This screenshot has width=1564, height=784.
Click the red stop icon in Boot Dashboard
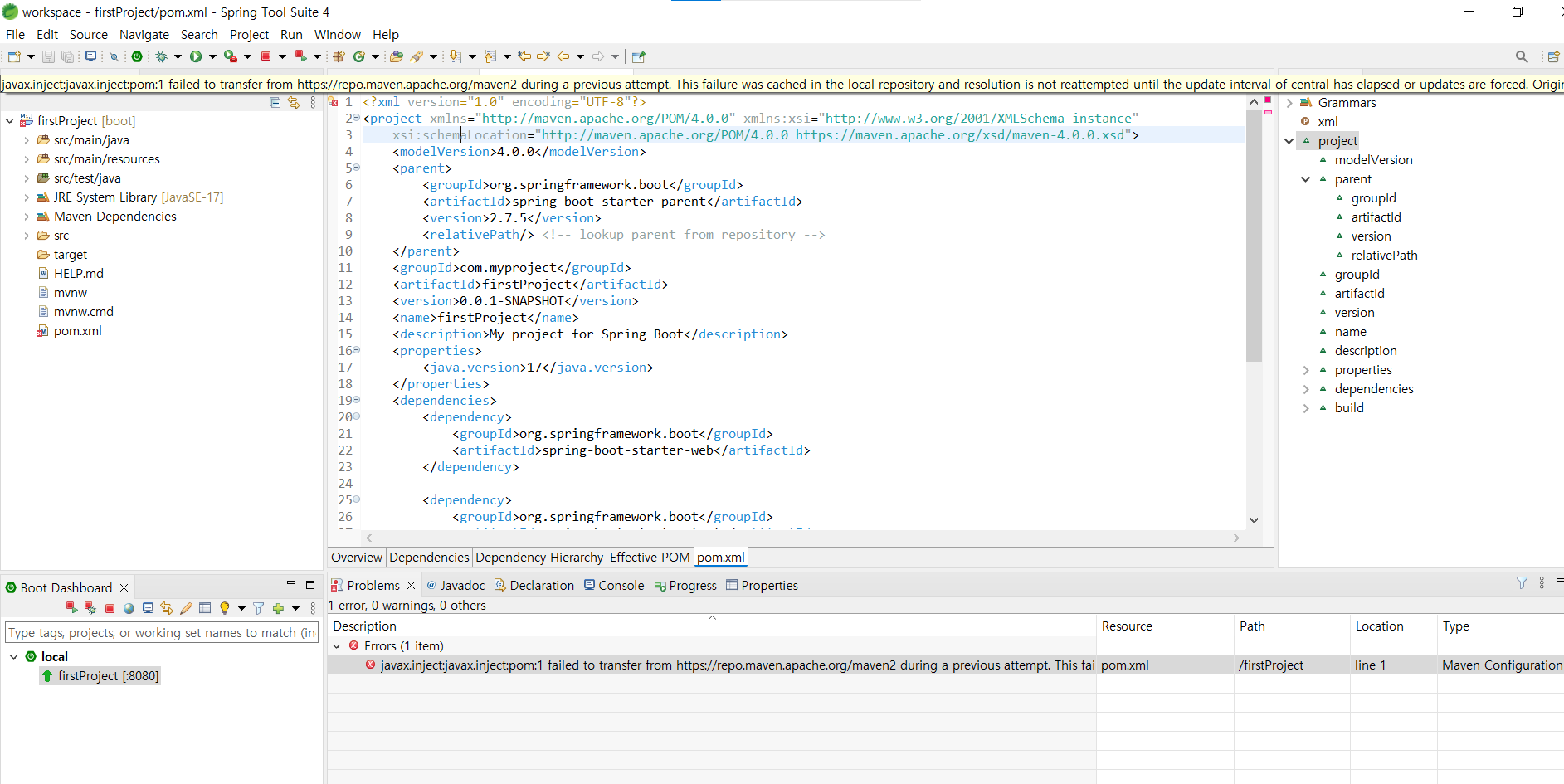click(110, 608)
